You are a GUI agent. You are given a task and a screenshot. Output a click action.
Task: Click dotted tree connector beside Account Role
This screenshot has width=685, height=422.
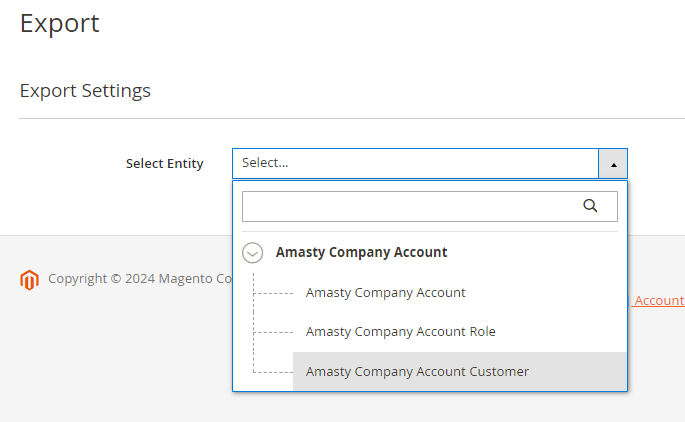coord(273,332)
